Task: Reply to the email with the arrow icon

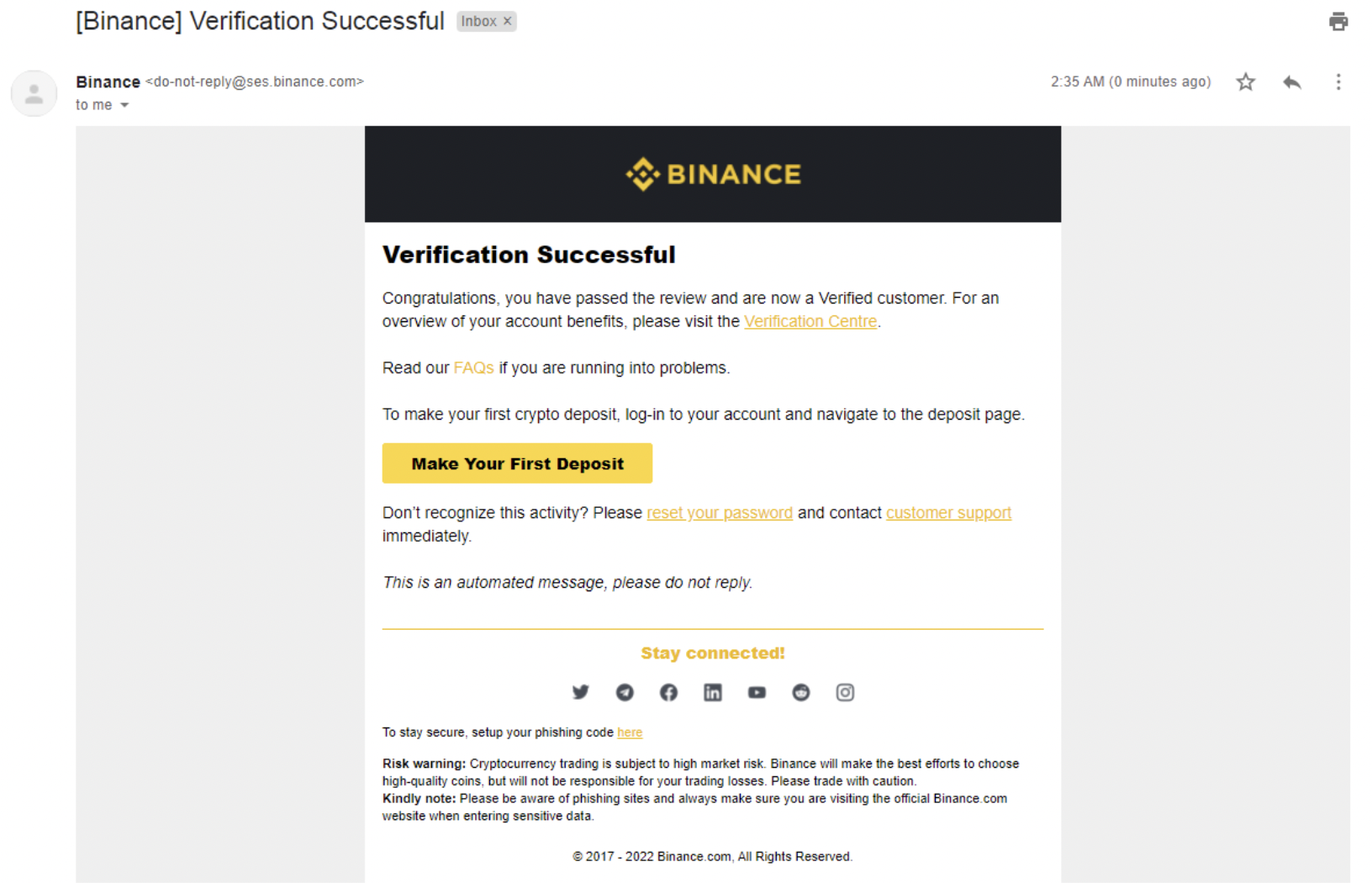Action: pos(1292,82)
